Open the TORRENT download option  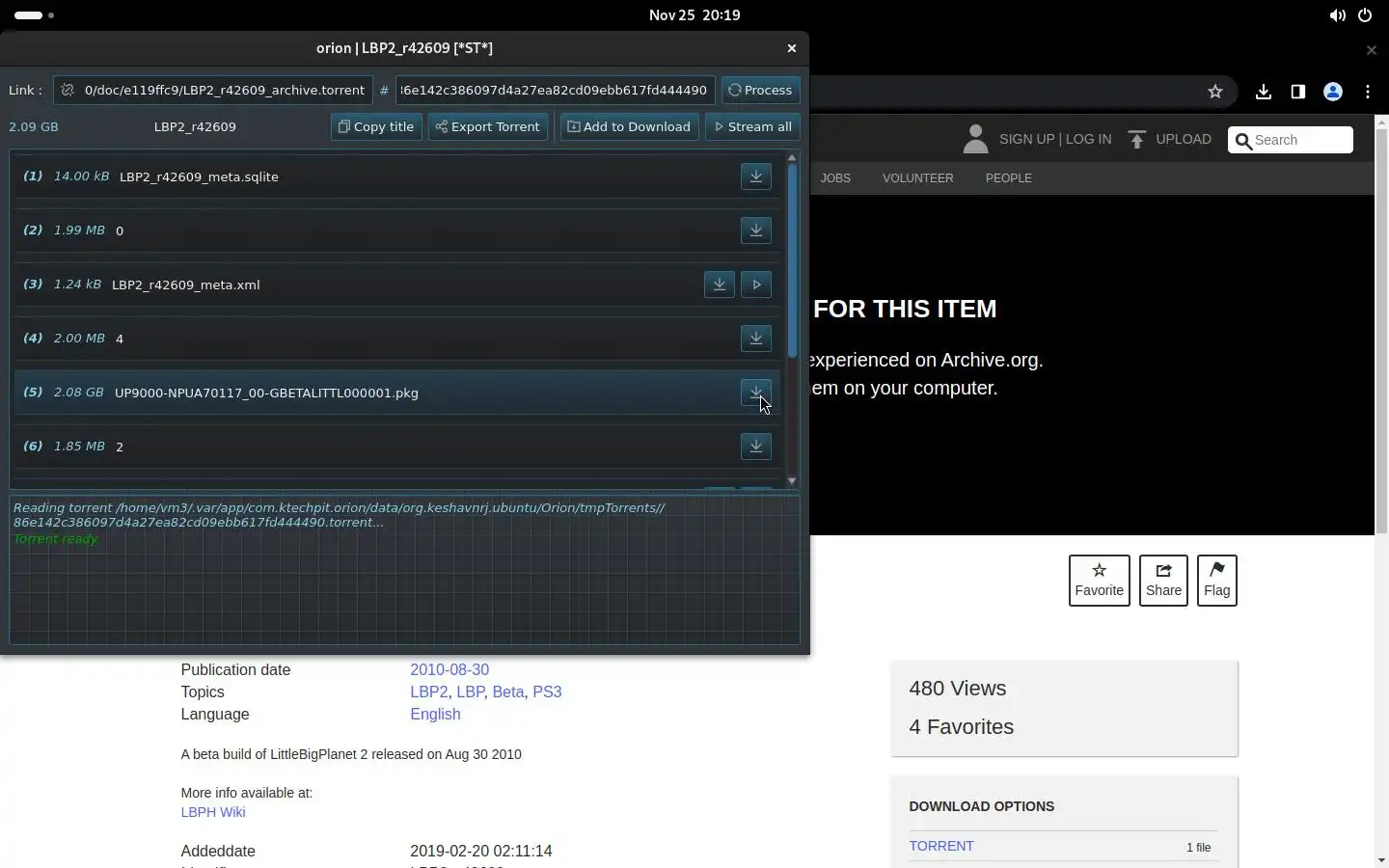[x=941, y=846]
